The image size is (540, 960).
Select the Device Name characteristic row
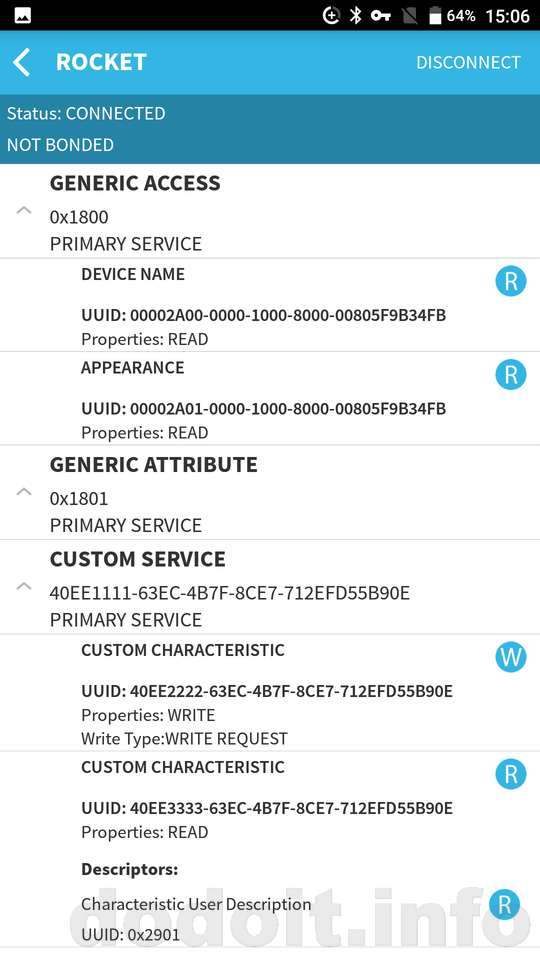[270, 305]
